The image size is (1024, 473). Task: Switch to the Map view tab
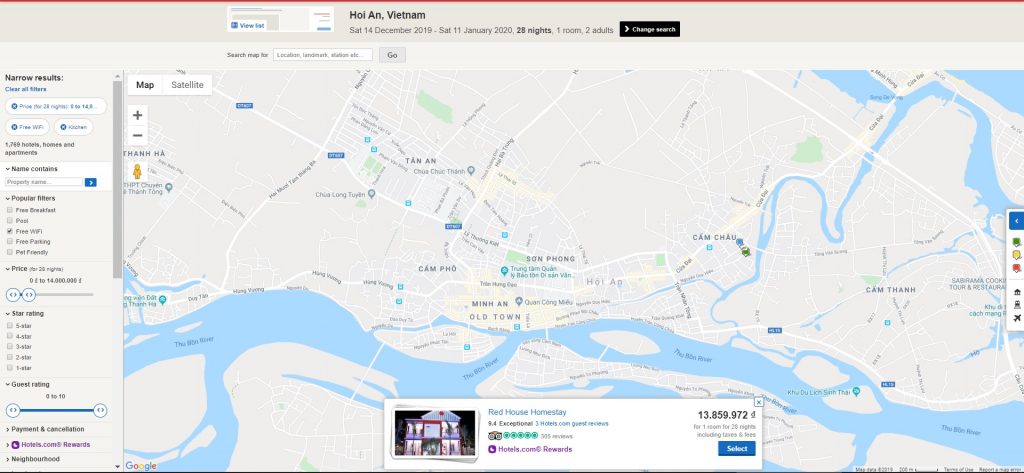145,85
